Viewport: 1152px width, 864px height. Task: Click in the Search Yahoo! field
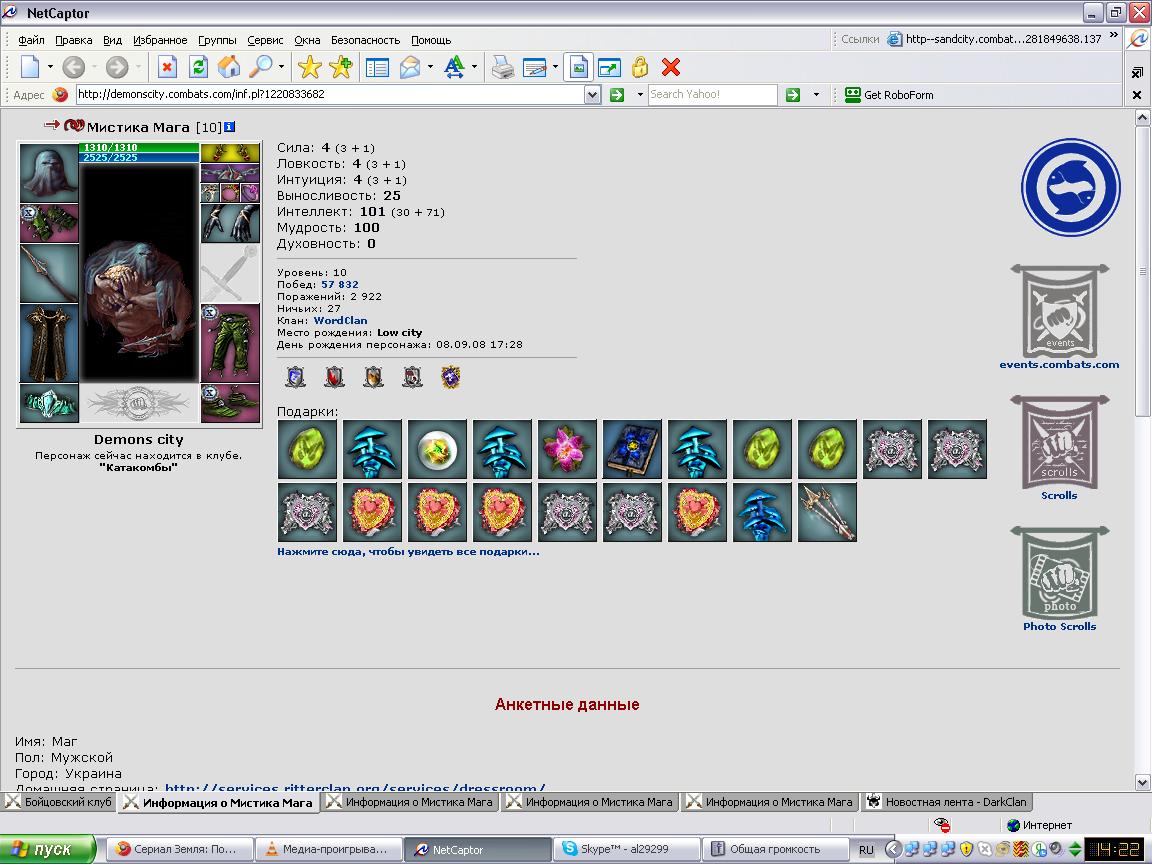coord(712,95)
